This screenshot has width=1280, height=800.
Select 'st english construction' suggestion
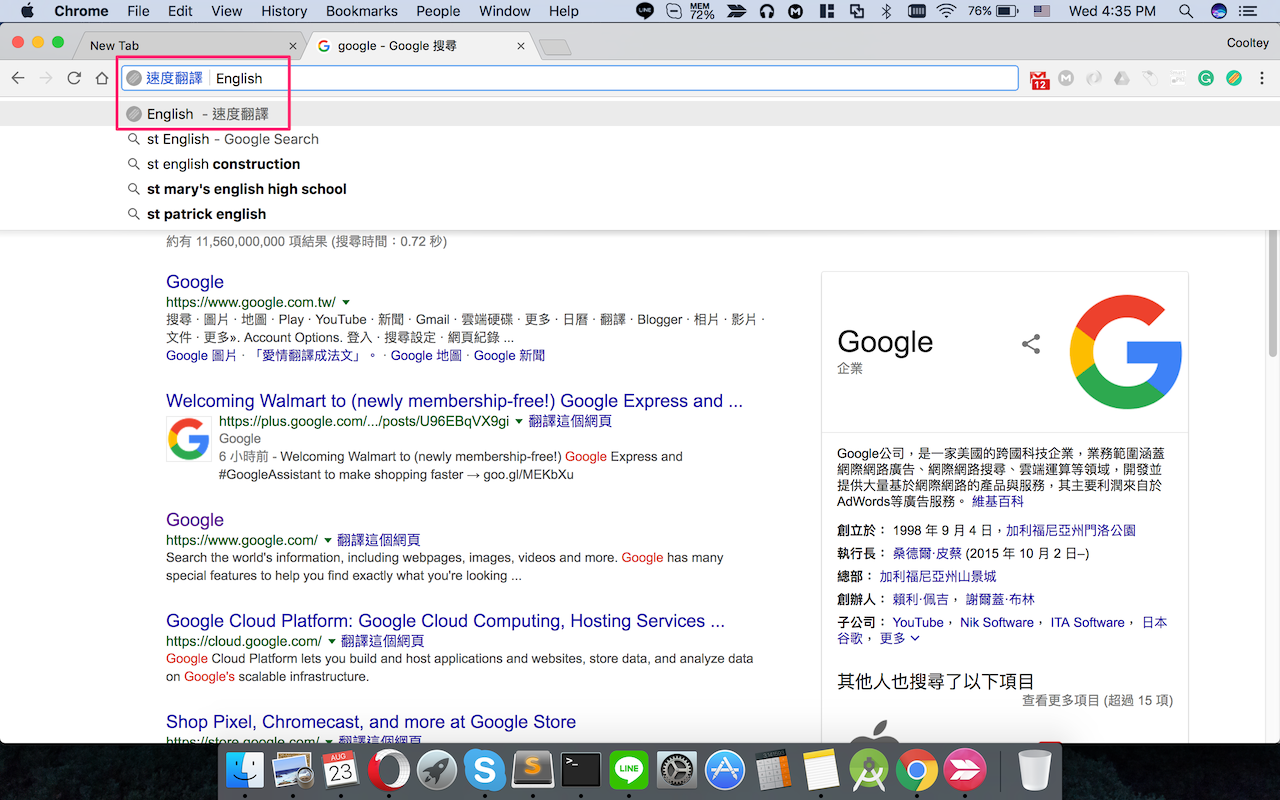click(x=640, y=164)
